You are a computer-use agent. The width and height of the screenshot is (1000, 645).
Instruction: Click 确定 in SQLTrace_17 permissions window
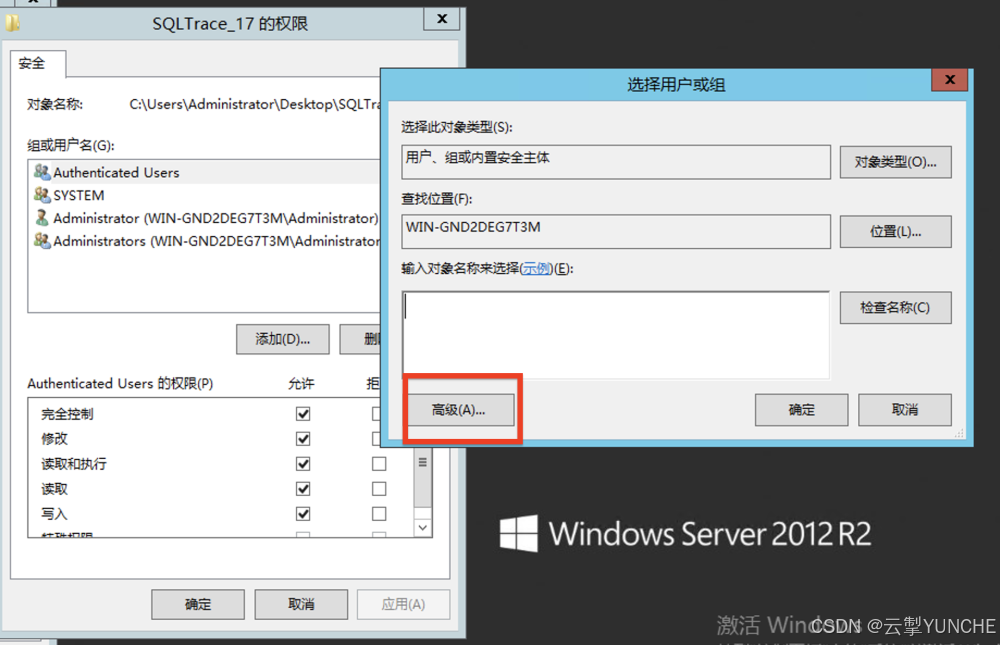coord(198,604)
